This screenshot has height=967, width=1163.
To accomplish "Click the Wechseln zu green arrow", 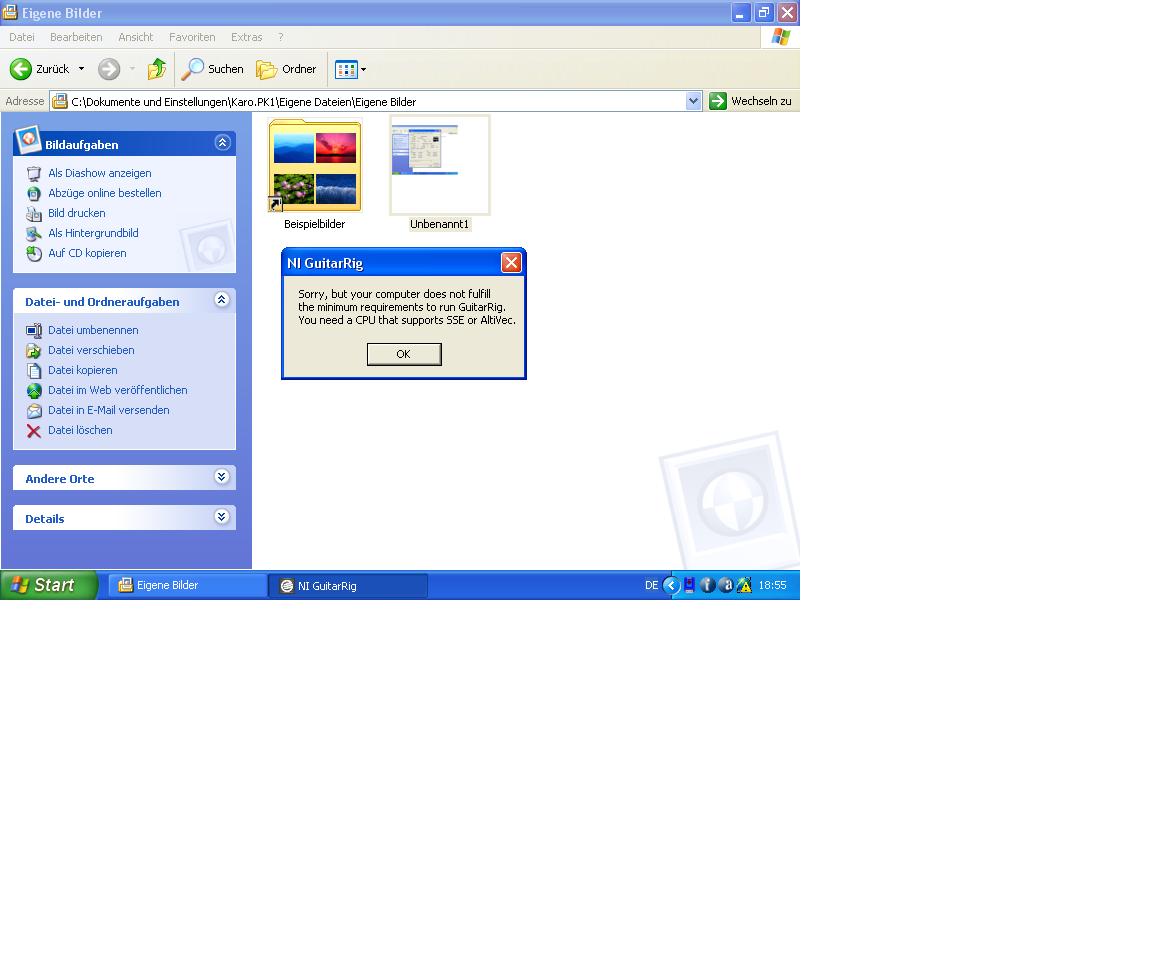I will [718, 101].
